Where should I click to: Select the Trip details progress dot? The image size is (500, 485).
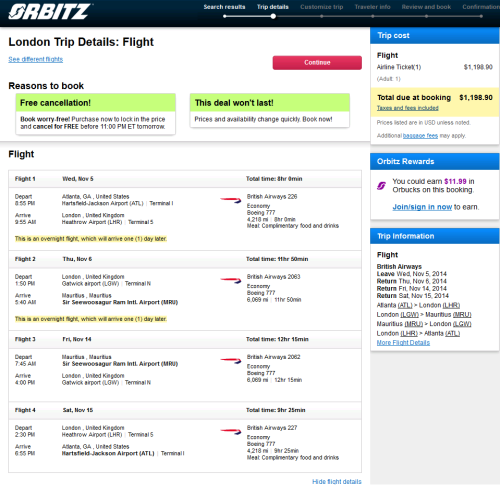pos(273,16)
